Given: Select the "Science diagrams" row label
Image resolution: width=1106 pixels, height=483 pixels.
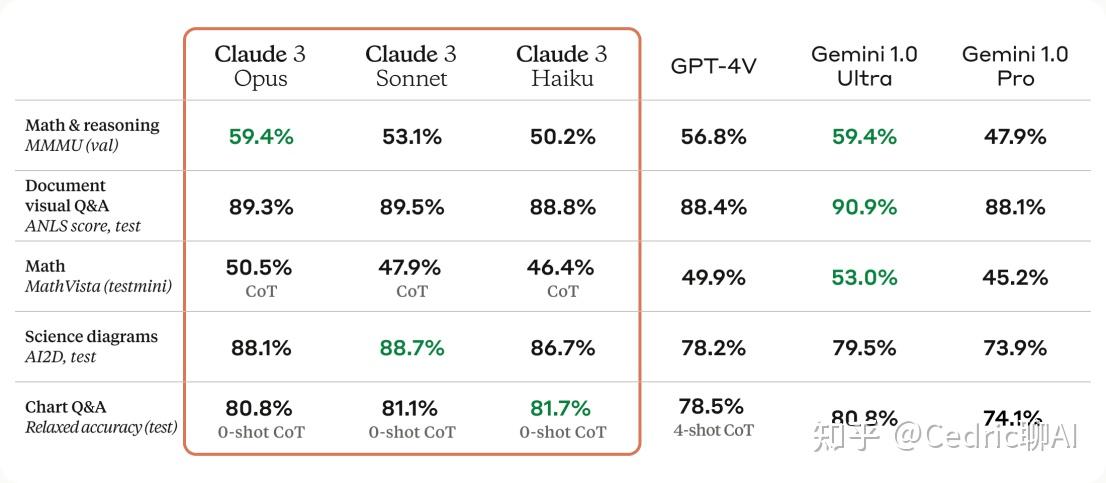Looking at the screenshot, I should 91,337.
